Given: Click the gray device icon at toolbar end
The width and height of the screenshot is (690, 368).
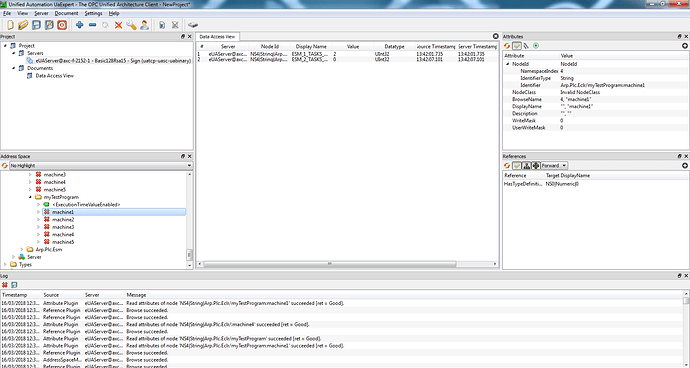Looking at the screenshot, I should (x=193, y=25).
